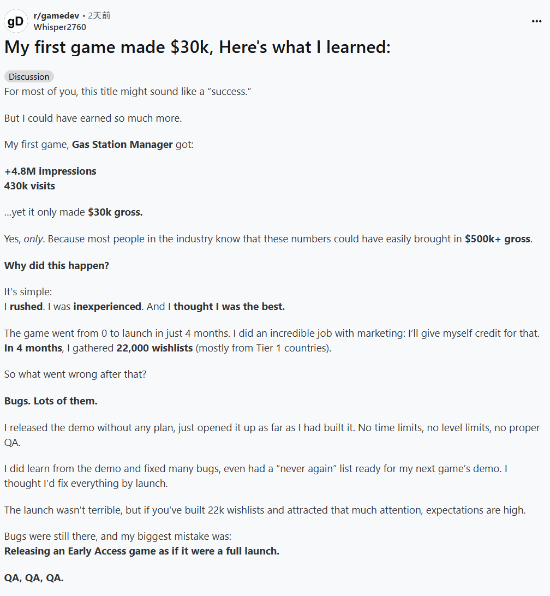Click the bold 22,000 wishlists text
This screenshot has height=596, width=550.
pyautogui.click(x=154, y=348)
